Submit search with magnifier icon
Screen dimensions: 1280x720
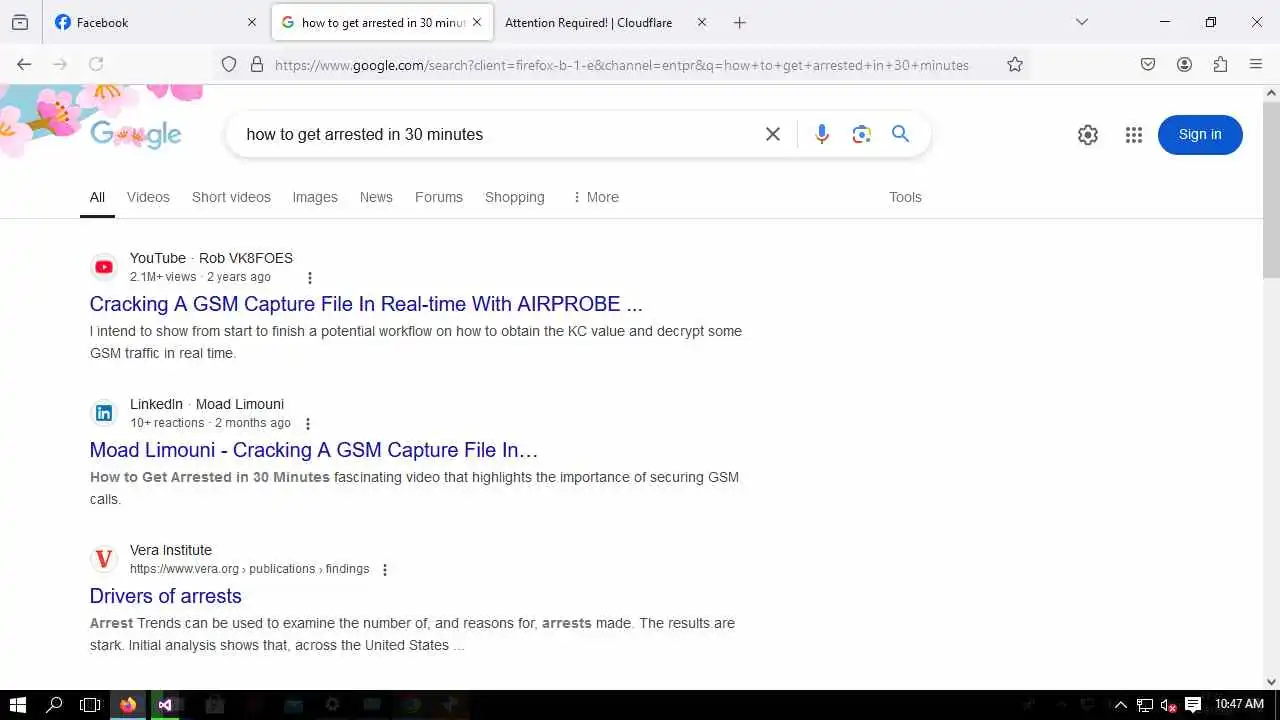click(x=901, y=134)
